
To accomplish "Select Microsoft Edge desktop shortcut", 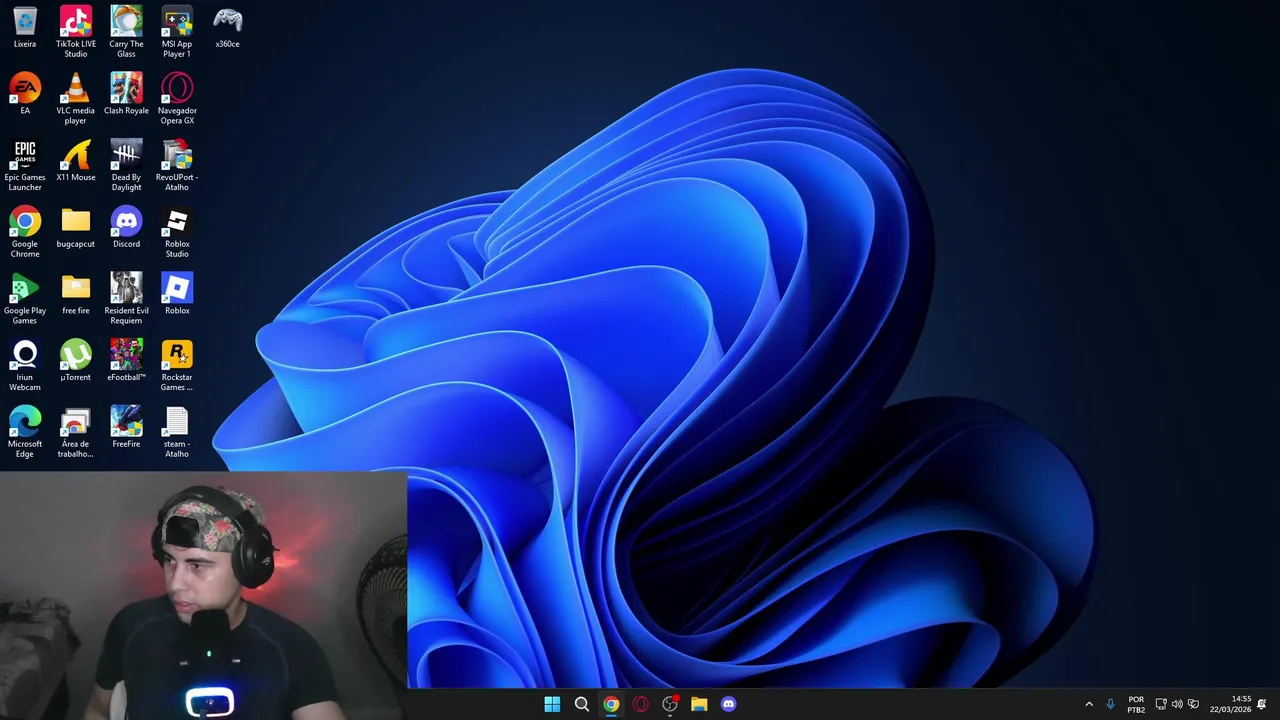I will 25,432.
